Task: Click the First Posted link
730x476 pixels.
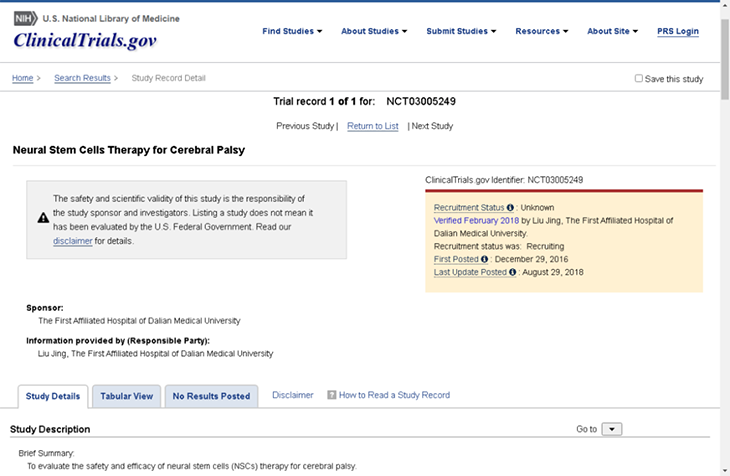Action: [x=456, y=259]
